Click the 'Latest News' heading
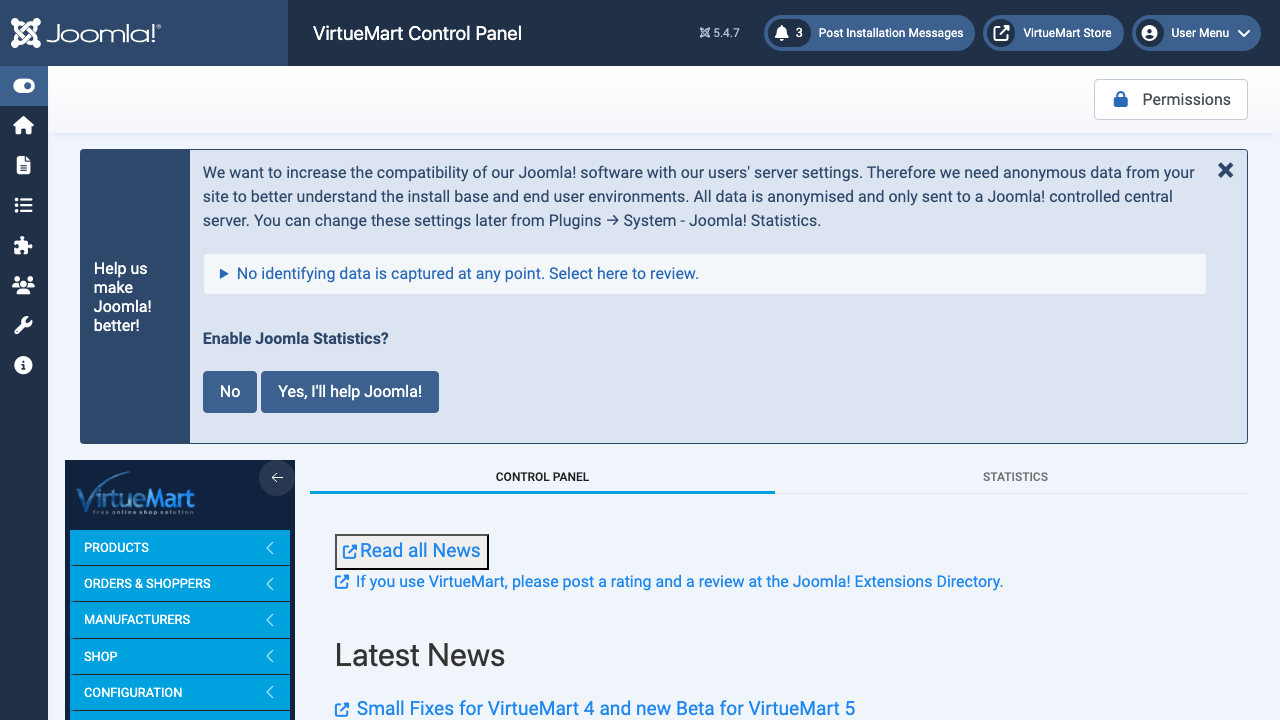Image resolution: width=1280 pixels, height=720 pixels. [x=420, y=655]
